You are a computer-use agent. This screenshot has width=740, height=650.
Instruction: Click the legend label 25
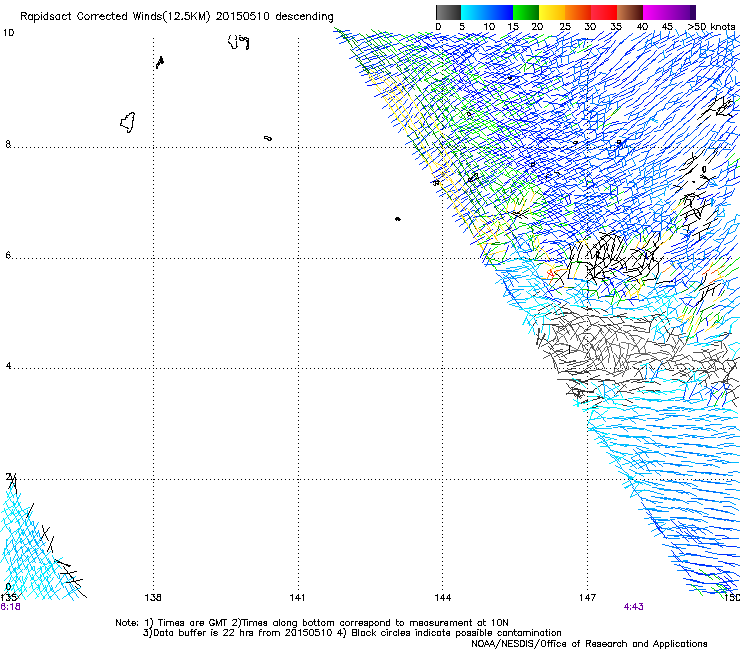565,26
